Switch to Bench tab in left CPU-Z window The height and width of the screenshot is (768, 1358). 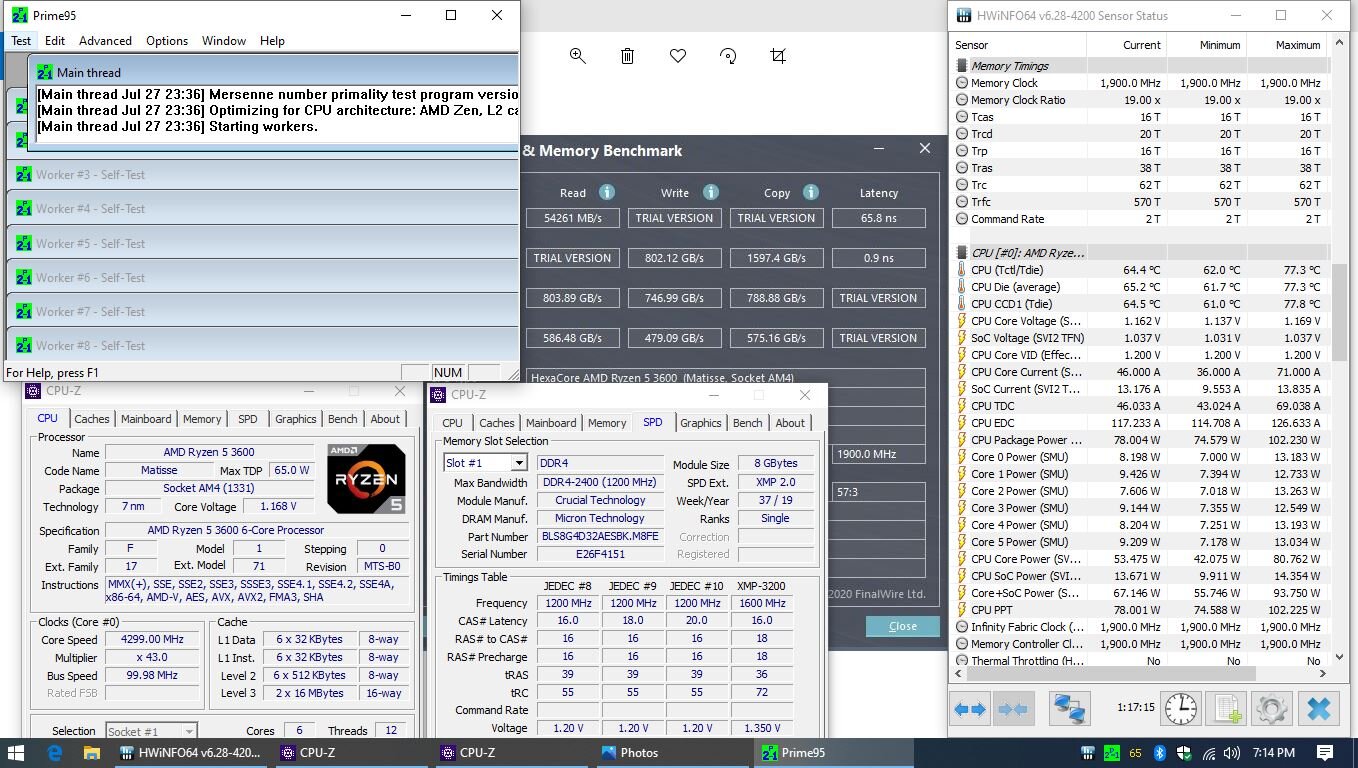[343, 419]
